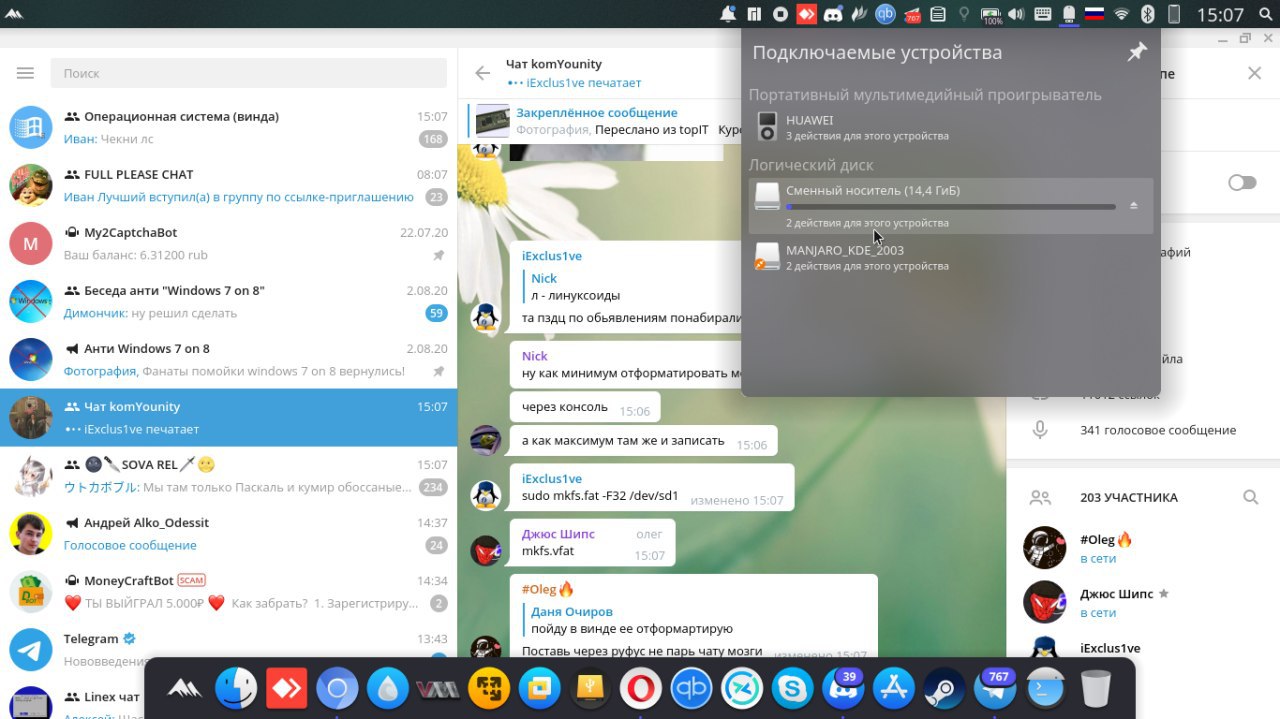Toggle the notifications switch in group info
The height and width of the screenshot is (719, 1280).
1242,182
